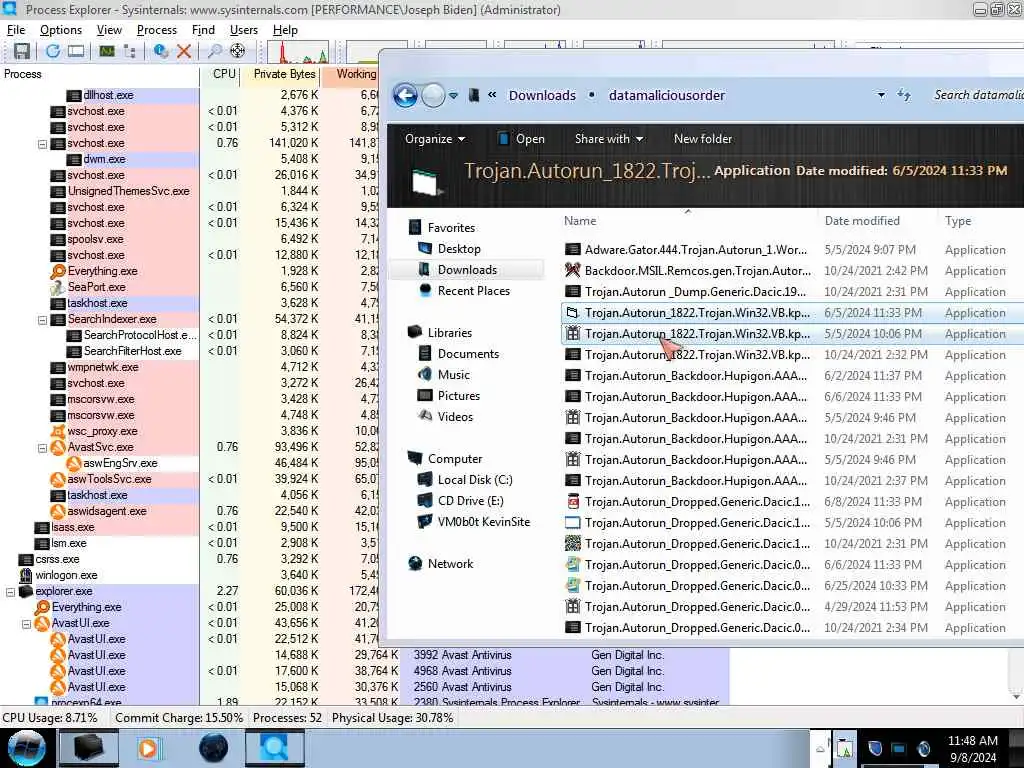Select the Adware.Gator.444.Trojan.Autorun file
Image resolution: width=1024 pixels, height=768 pixels.
(x=792, y=250)
